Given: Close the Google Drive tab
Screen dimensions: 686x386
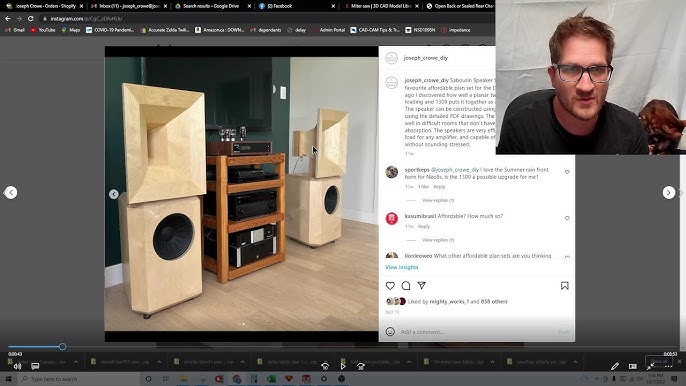Looking at the screenshot, I should coord(249,6).
